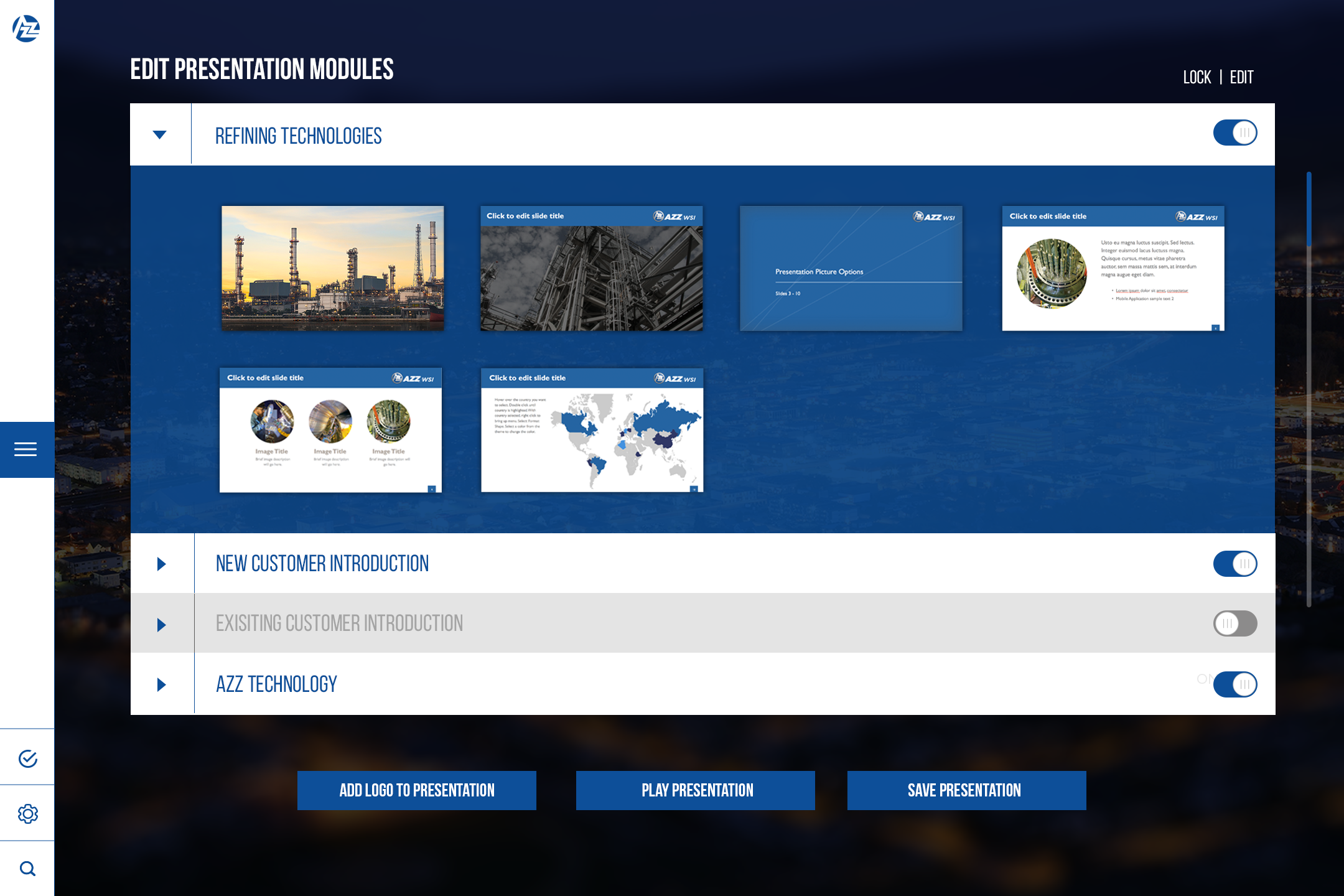Switch off the AZZ Technology toggle
The width and height of the screenshot is (1344, 896).
pyautogui.click(x=1234, y=684)
